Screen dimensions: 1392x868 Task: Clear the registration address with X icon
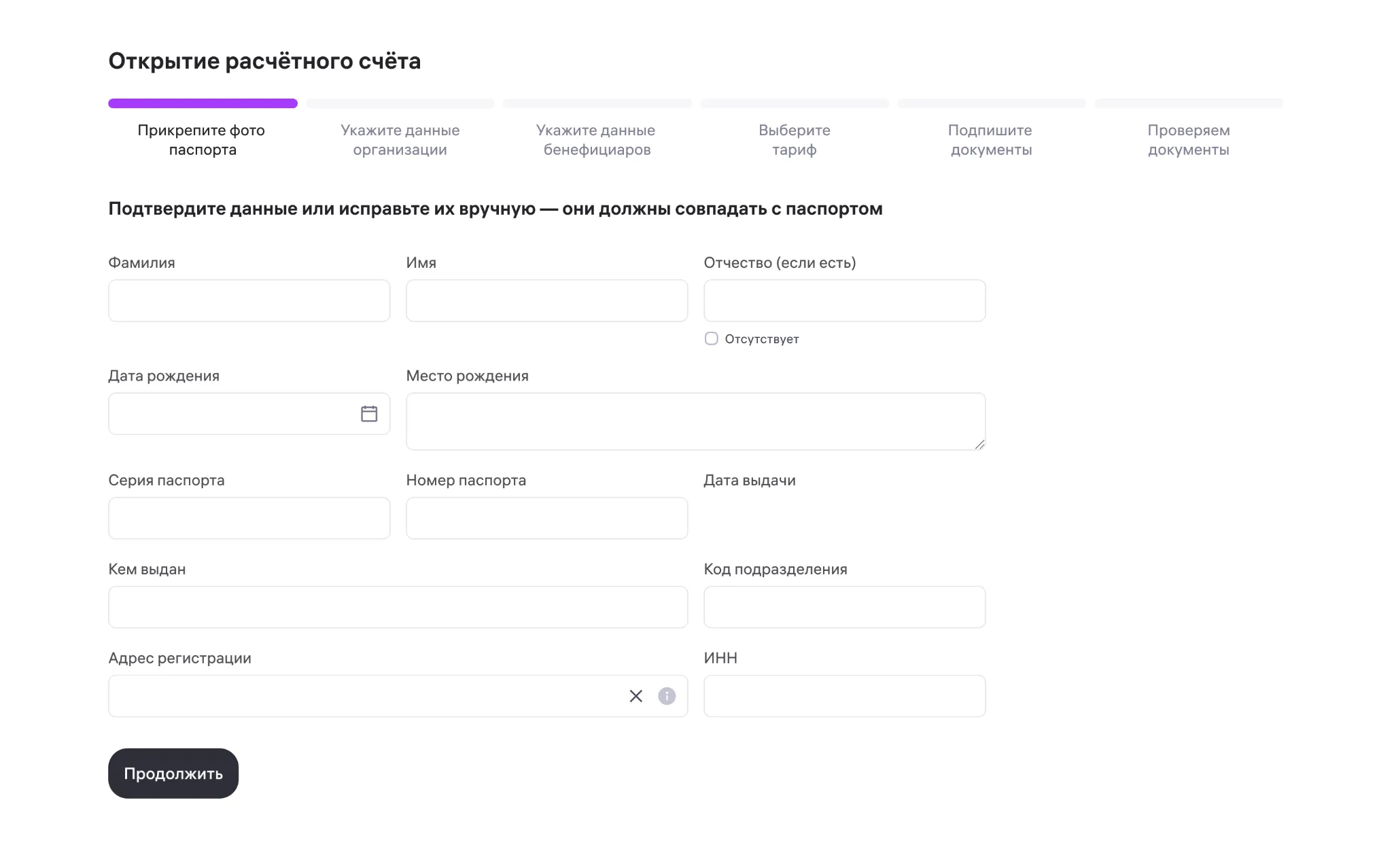pos(636,696)
